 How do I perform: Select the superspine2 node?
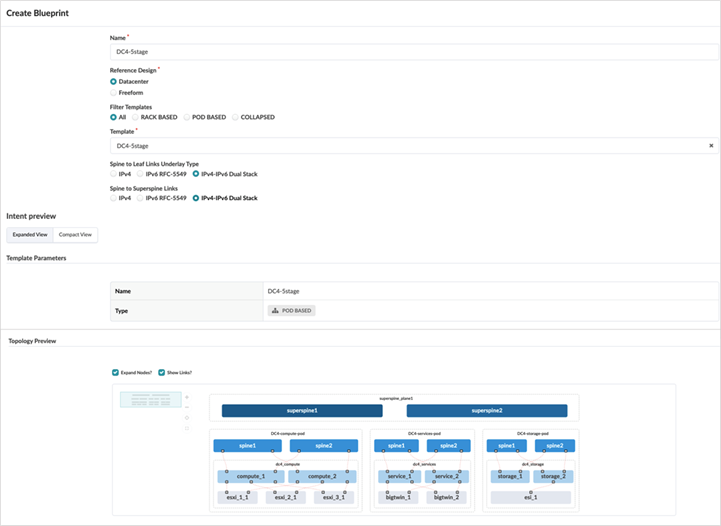click(487, 411)
